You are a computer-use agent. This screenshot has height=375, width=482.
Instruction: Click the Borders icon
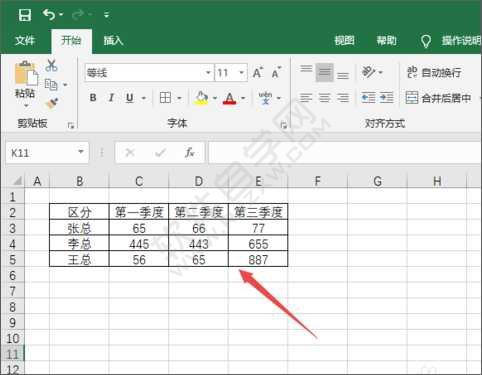[x=165, y=98]
